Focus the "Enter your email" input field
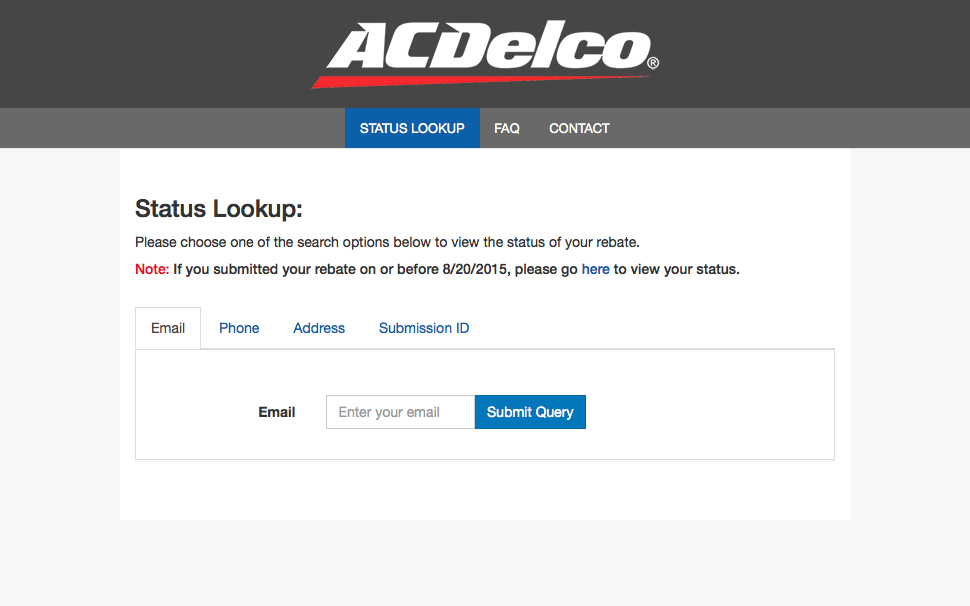This screenshot has width=970, height=606. tap(400, 412)
